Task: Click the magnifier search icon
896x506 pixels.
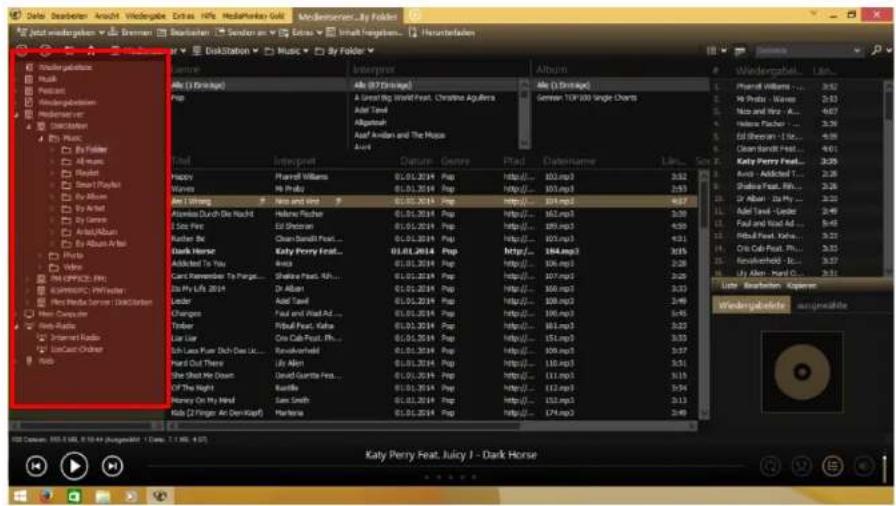Action: (x=876, y=51)
